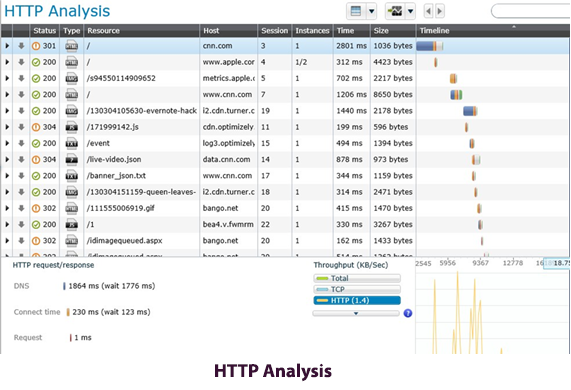Click the table layout view icon
Image resolution: width=571 pixels, height=390 pixels.
click(356, 11)
